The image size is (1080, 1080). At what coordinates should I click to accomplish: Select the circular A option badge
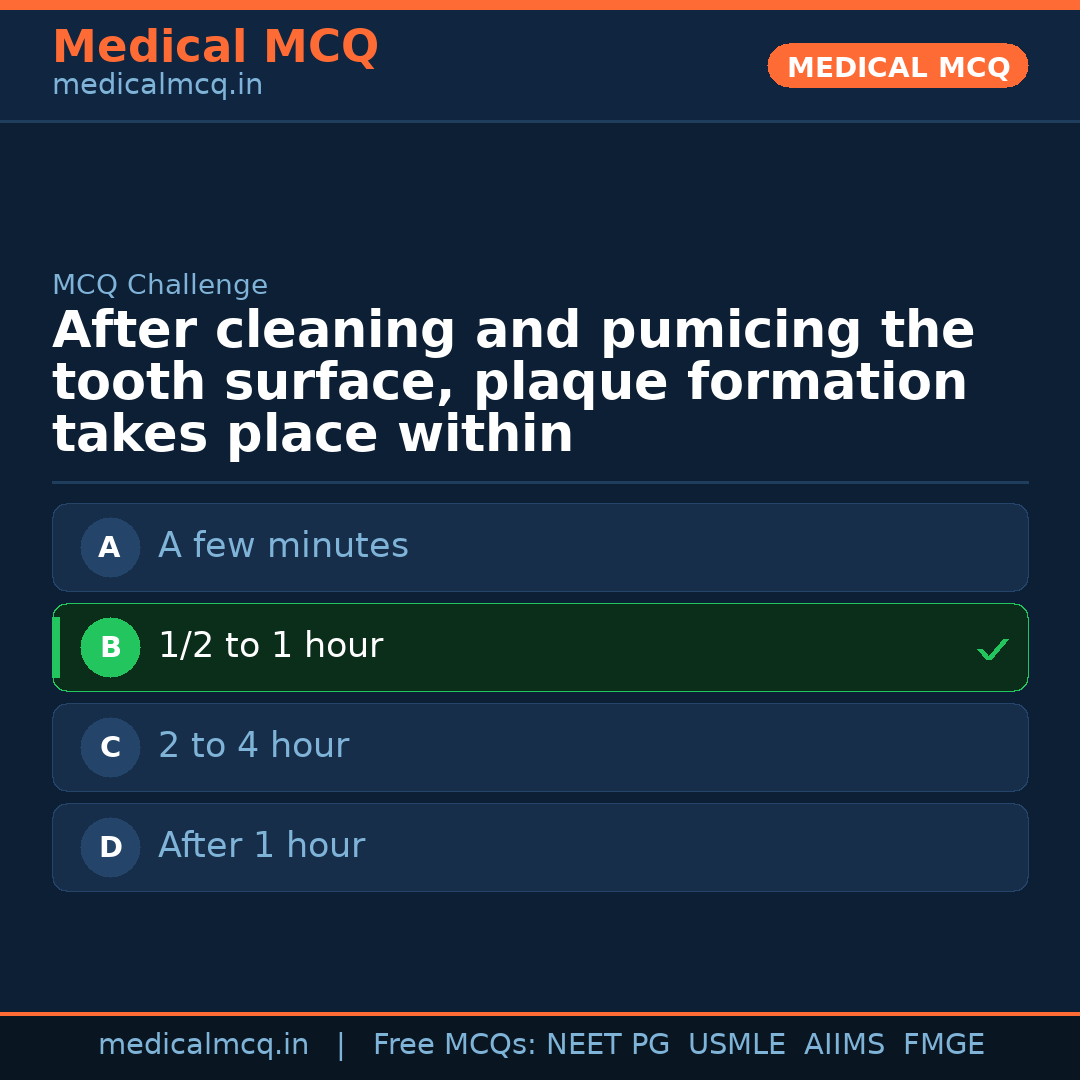tap(110, 547)
